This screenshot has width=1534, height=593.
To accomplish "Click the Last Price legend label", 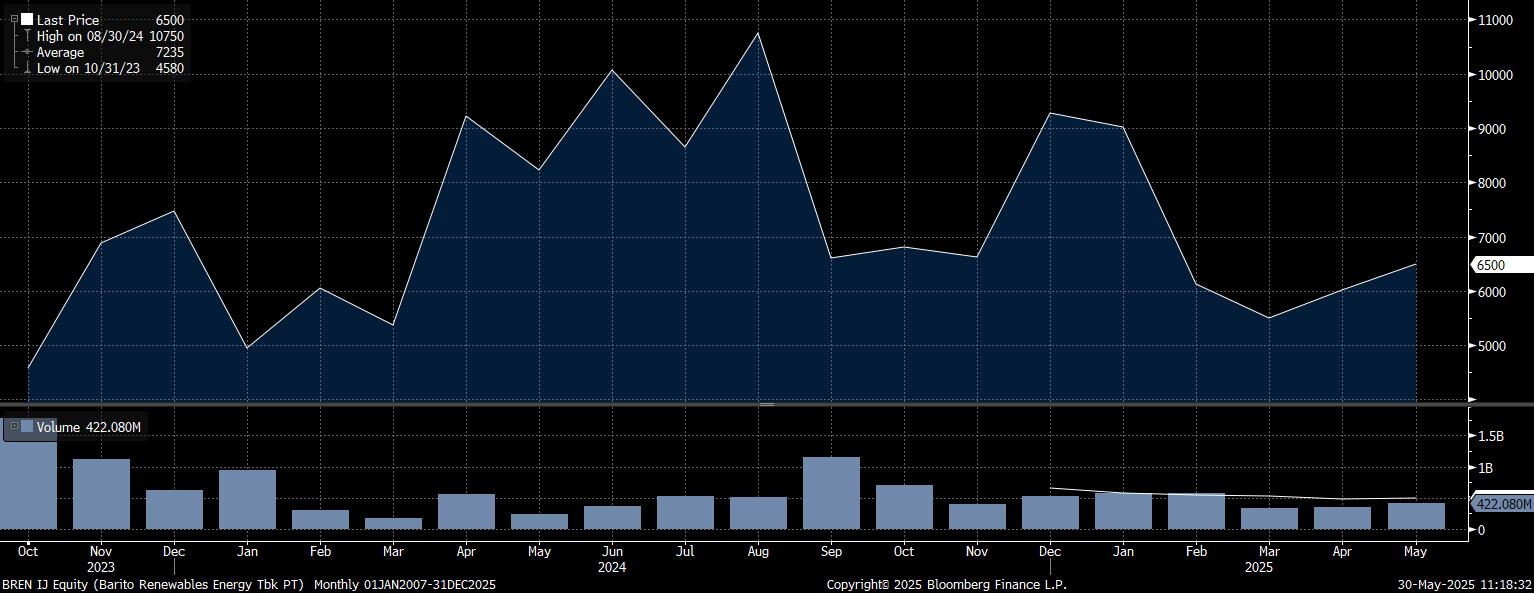I will (x=68, y=20).
